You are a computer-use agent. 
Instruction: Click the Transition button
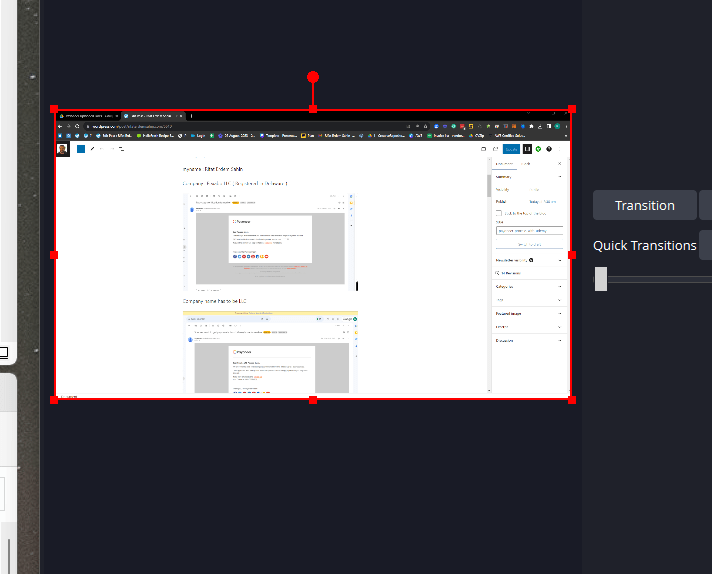click(645, 205)
